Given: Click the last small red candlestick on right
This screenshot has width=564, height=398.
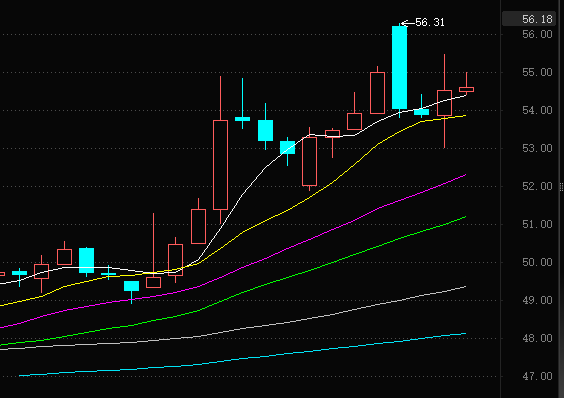Looking at the screenshot, I should tap(467, 89).
